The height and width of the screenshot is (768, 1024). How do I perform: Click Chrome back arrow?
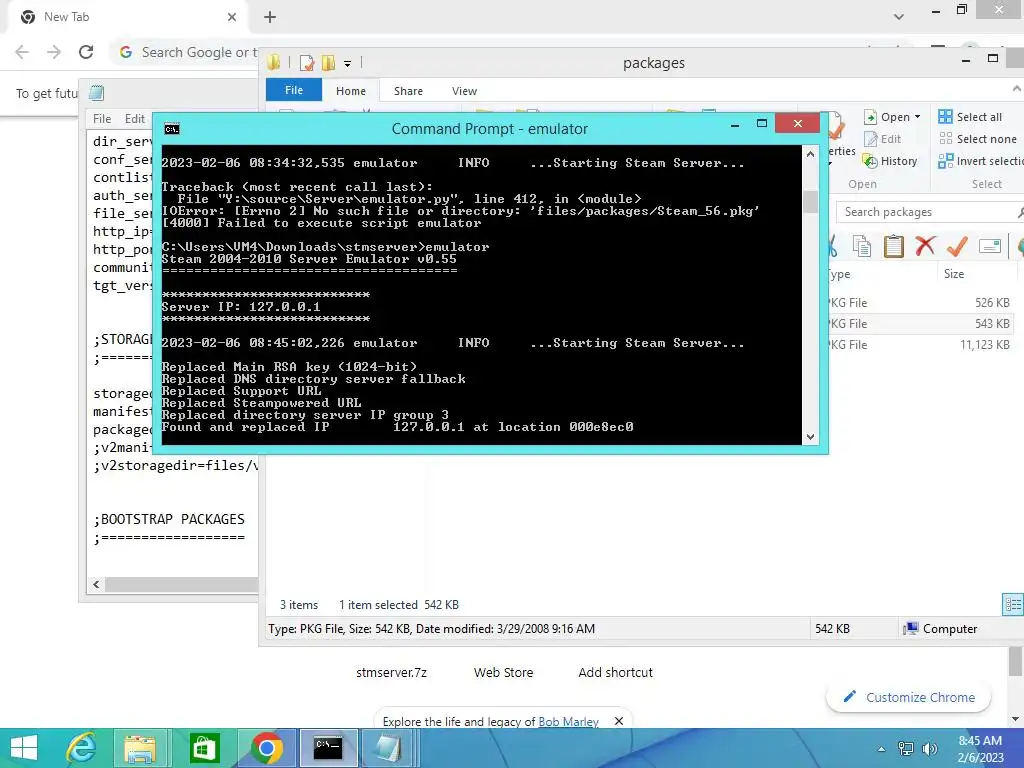pyautogui.click(x=22, y=52)
